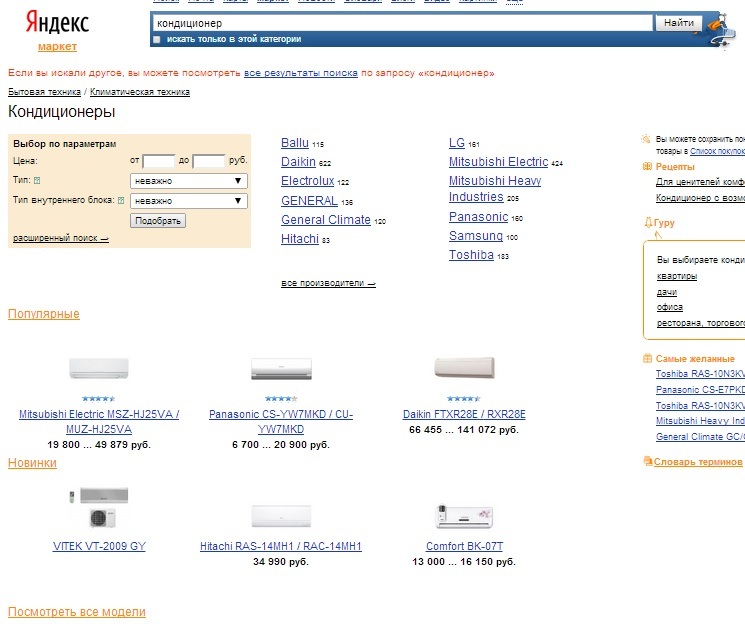Select Ballu manufacturer link
The height and width of the screenshot is (624, 745).
[x=295, y=143]
